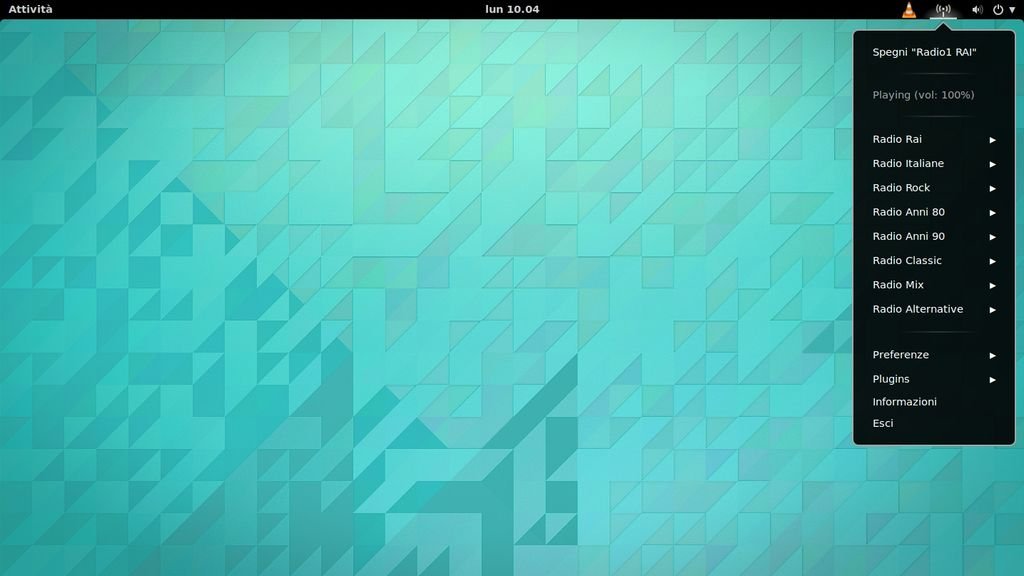Open the volume speaker indicator

pos(978,10)
